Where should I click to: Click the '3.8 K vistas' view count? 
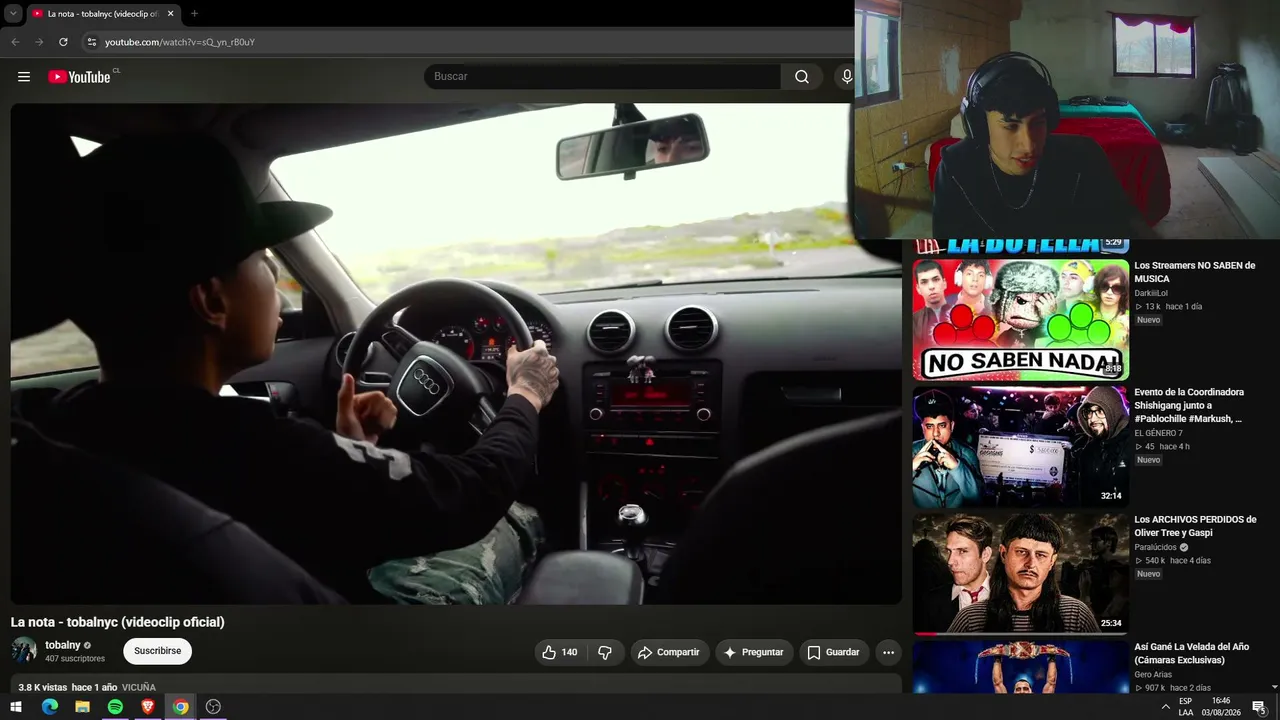click(x=43, y=688)
